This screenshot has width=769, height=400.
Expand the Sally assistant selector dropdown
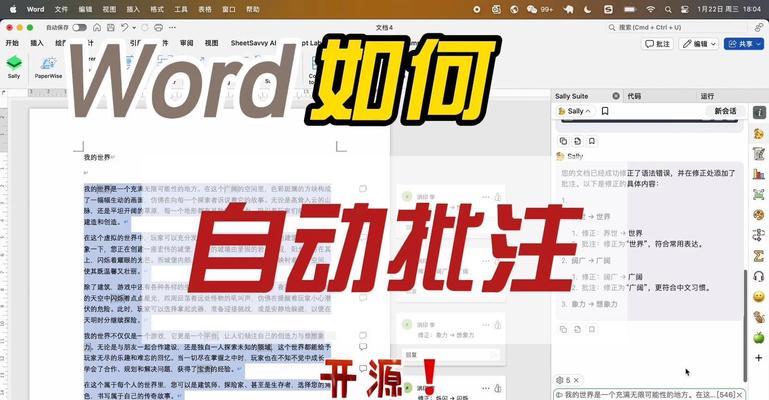pyautogui.click(x=575, y=111)
